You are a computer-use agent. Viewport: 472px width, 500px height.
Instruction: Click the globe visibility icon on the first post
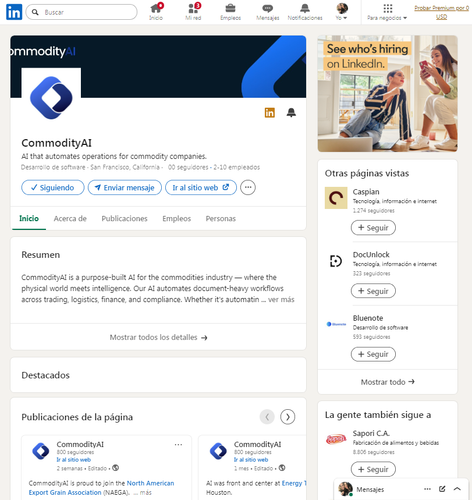(x=115, y=468)
